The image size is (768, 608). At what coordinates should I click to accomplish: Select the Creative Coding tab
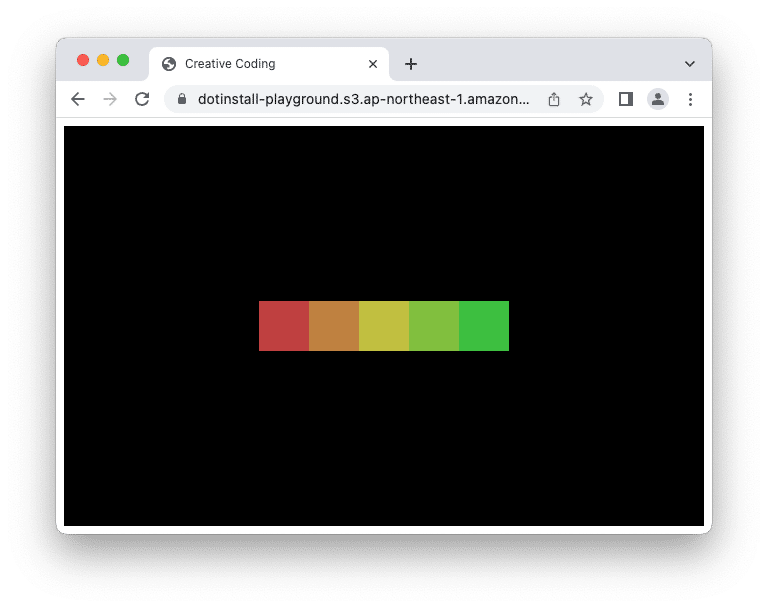pos(269,64)
